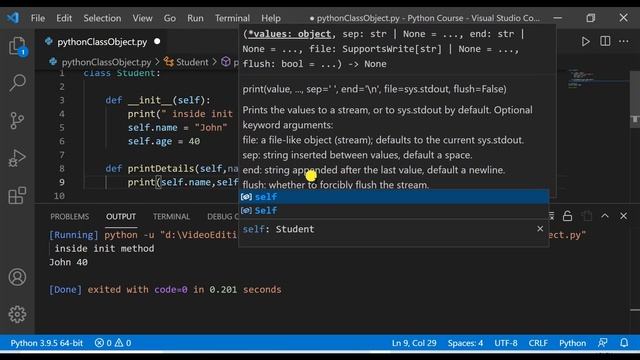Choose lowercase self suggestion
This screenshot has width=640, height=360.
point(393,197)
